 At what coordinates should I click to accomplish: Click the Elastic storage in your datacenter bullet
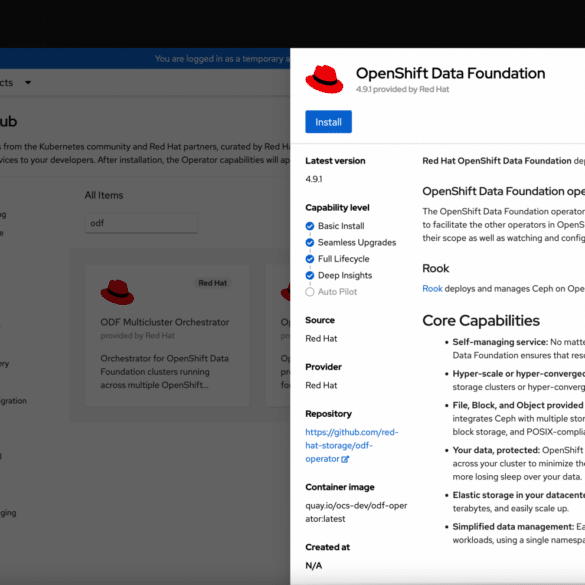coord(519,501)
